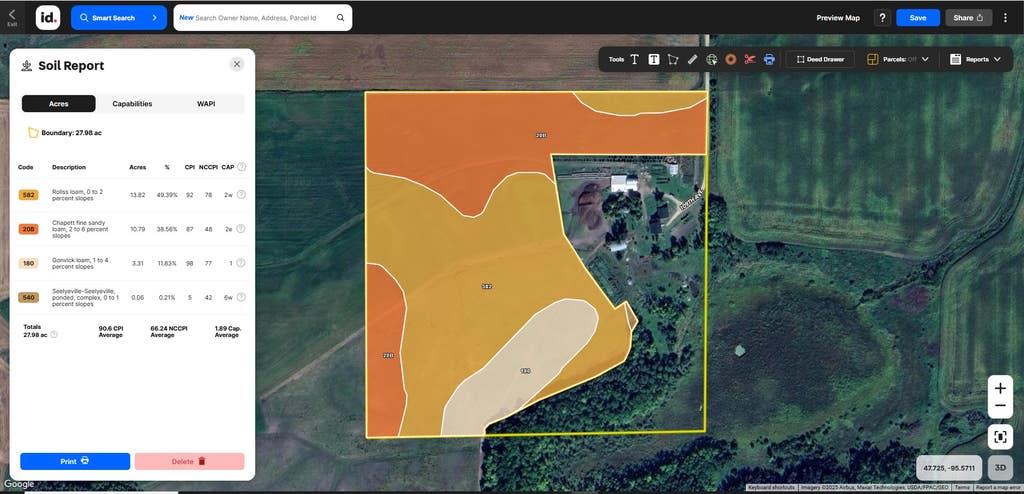
Task: Open the three-dot overflow menu
Action: tap(1005, 18)
